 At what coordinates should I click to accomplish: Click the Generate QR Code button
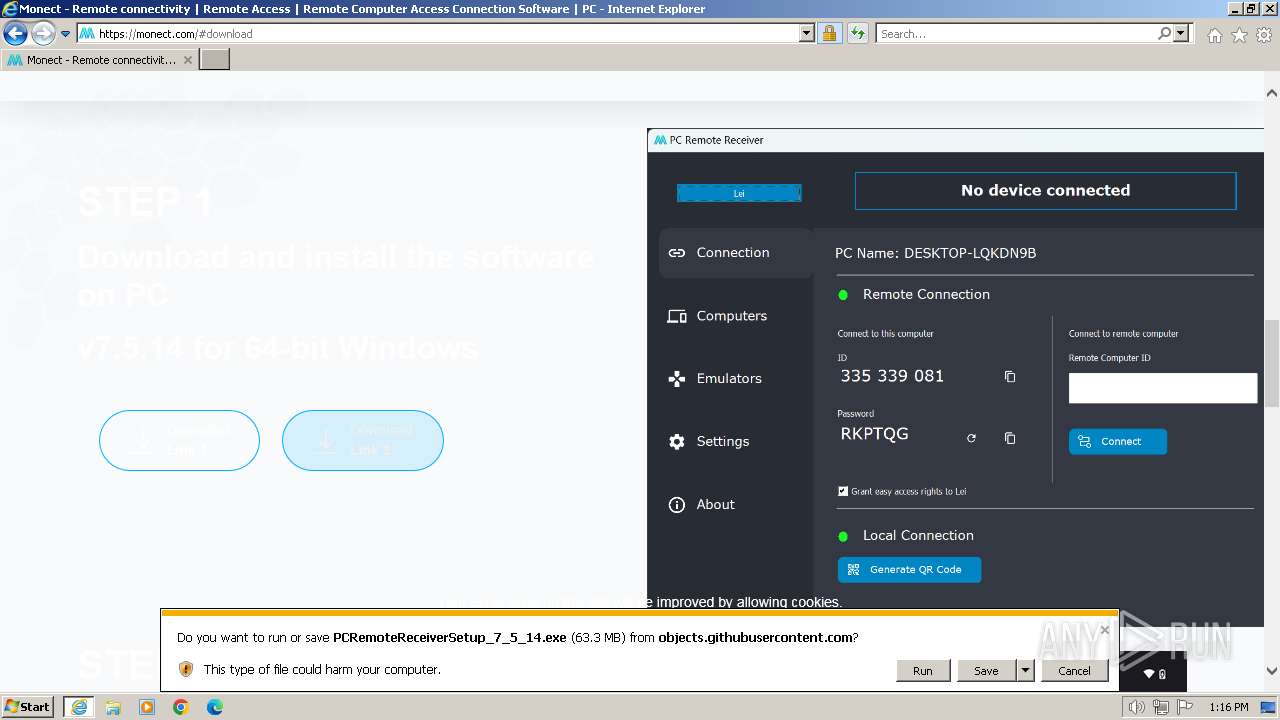(909, 569)
